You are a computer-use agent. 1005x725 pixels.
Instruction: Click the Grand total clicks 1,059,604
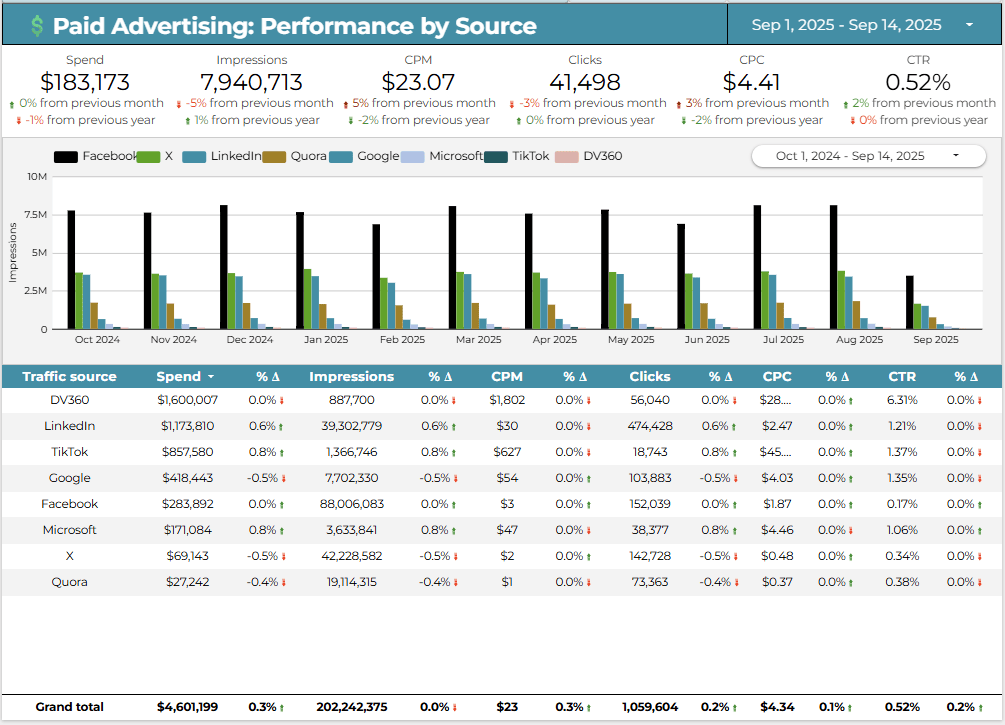650,707
